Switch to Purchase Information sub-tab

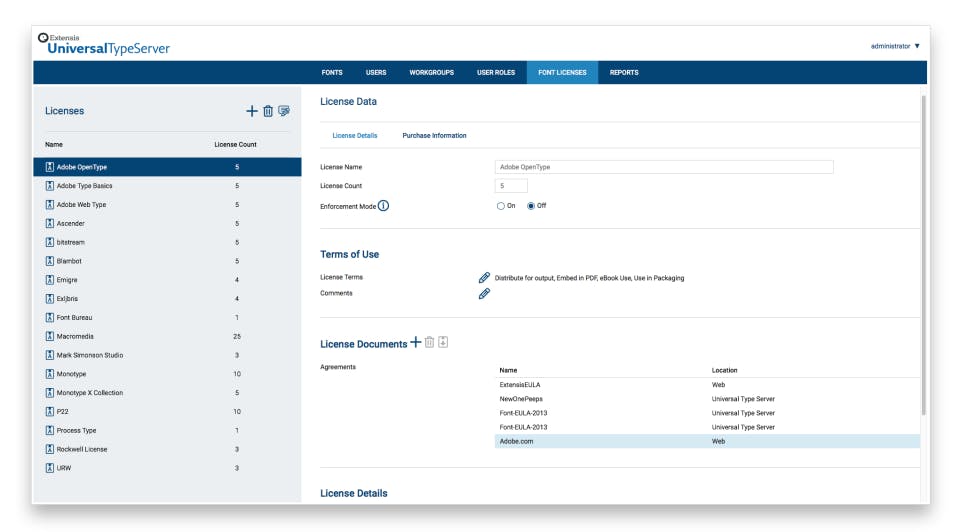(434, 135)
